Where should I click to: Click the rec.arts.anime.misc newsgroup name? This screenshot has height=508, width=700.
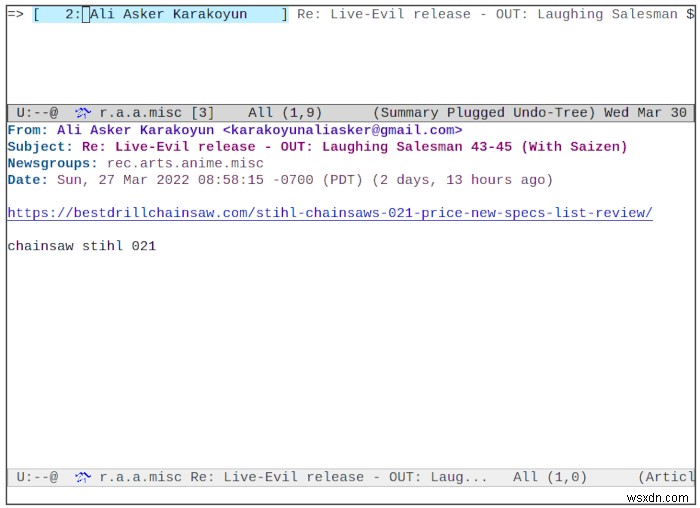(185, 163)
